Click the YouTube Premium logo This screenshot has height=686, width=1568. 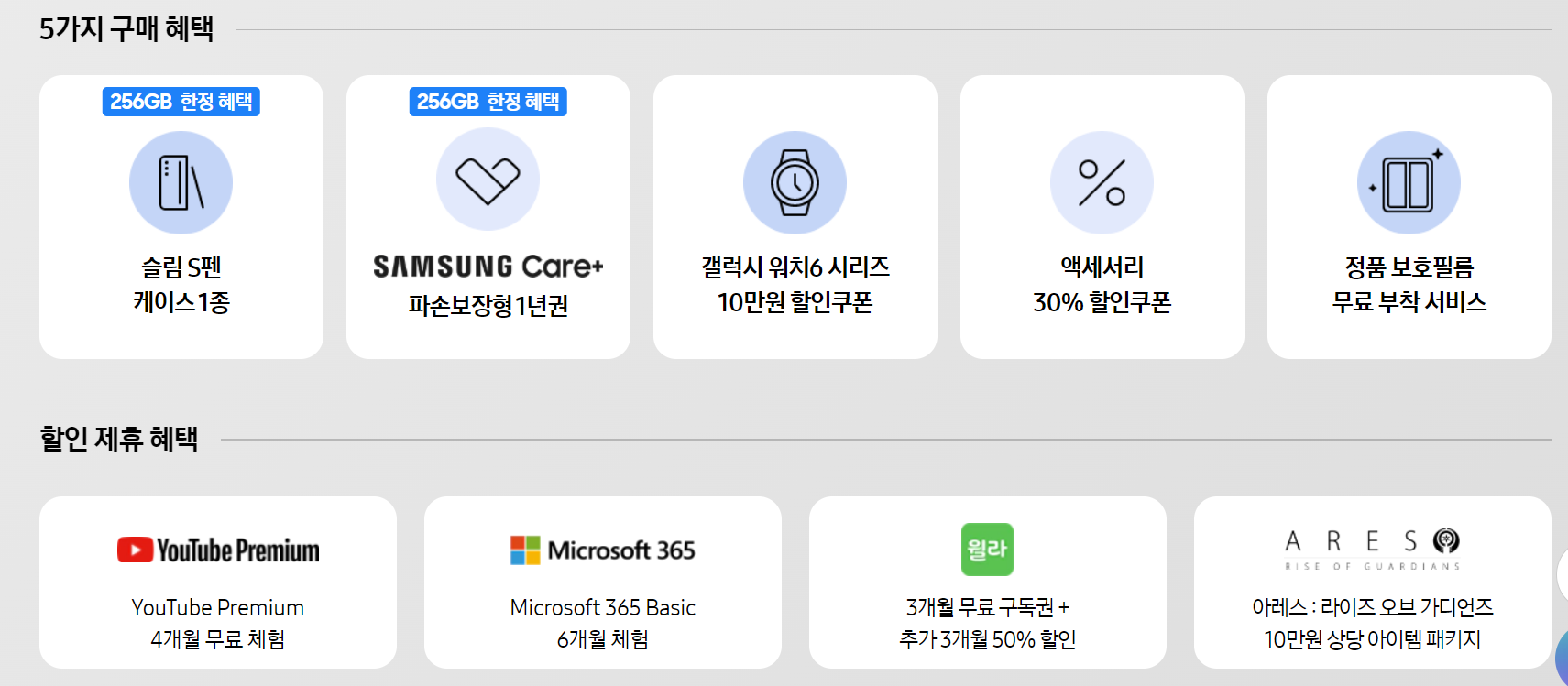[217, 550]
